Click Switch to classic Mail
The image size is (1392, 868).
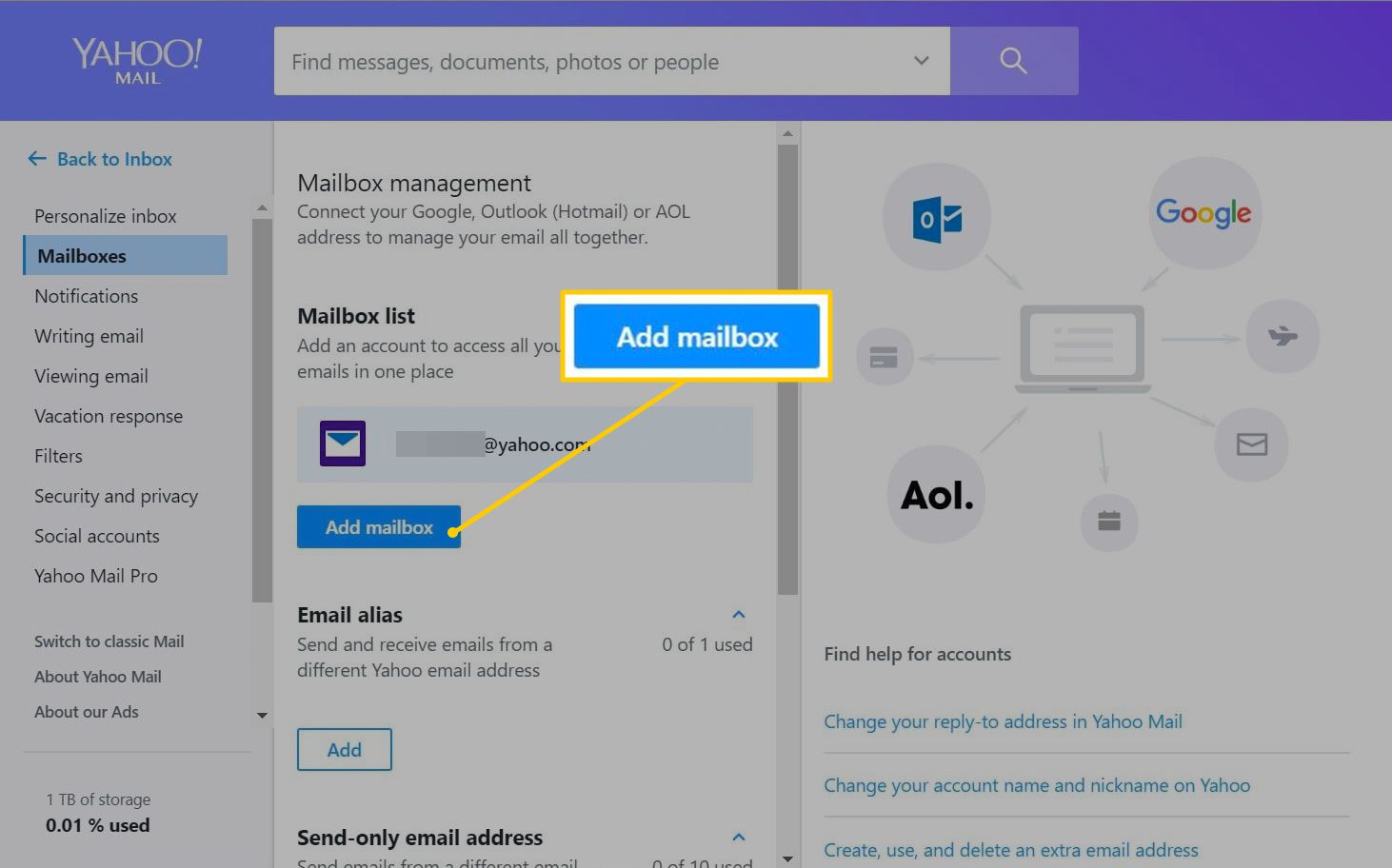point(109,641)
